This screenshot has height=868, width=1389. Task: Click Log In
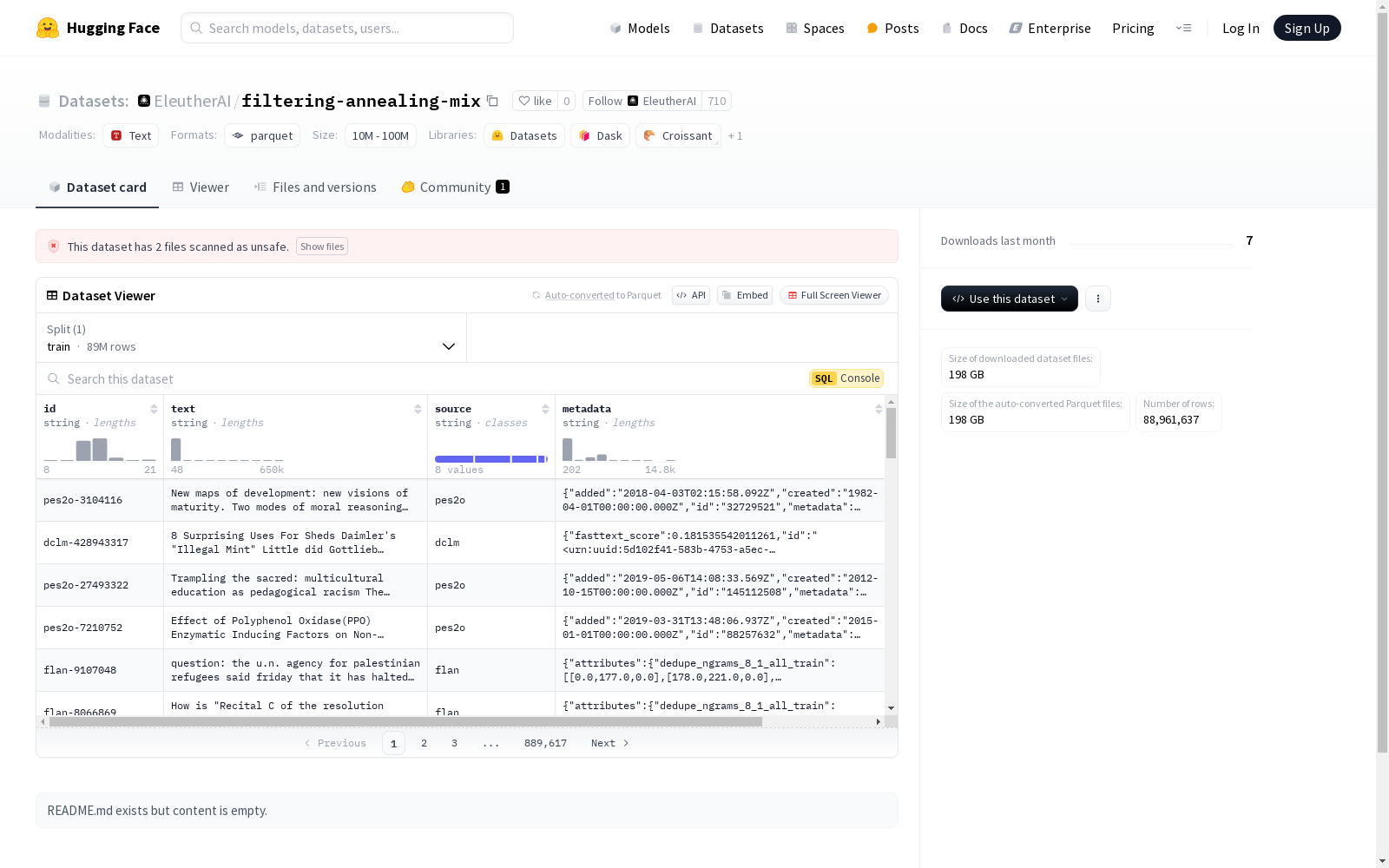click(1241, 28)
